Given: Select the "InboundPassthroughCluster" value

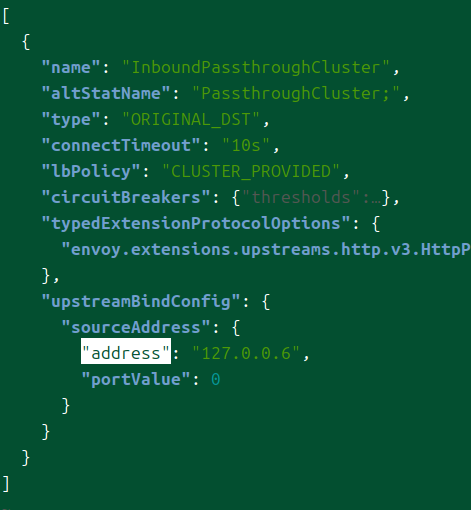Looking at the screenshot, I should pyautogui.click(x=256, y=67).
